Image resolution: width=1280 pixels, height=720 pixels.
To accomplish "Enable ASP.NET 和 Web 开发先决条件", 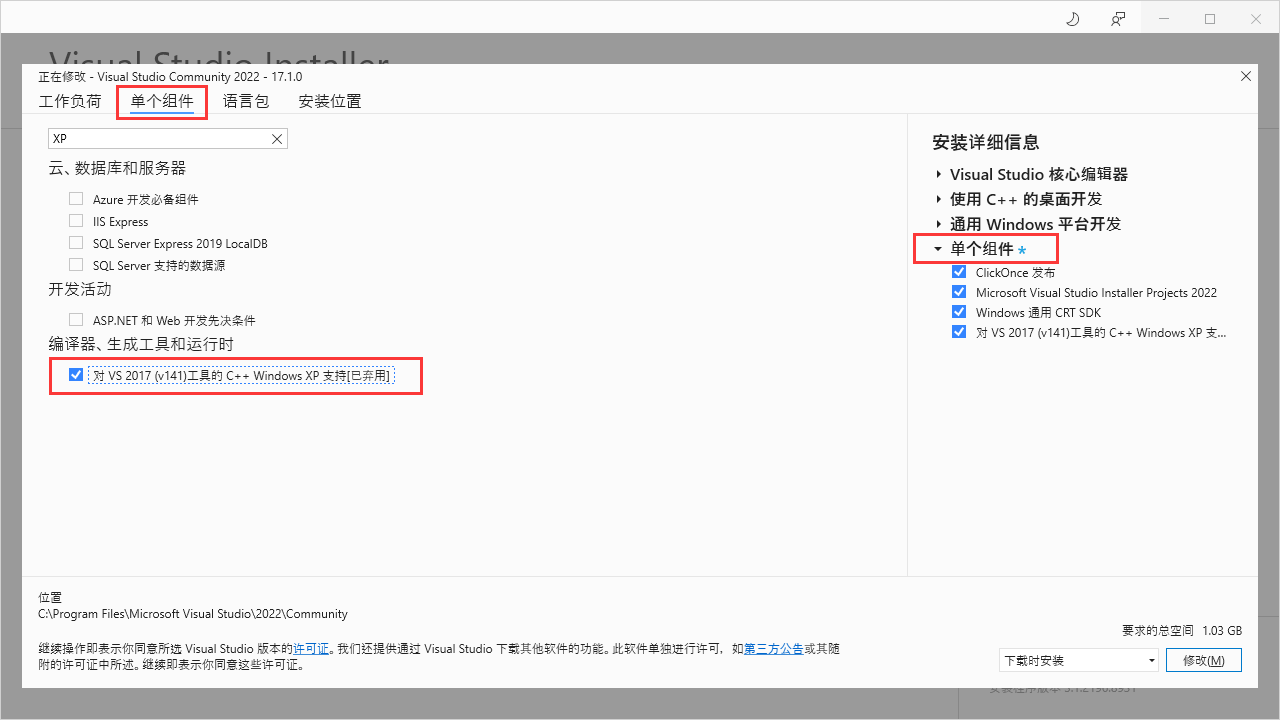I will pos(76,320).
